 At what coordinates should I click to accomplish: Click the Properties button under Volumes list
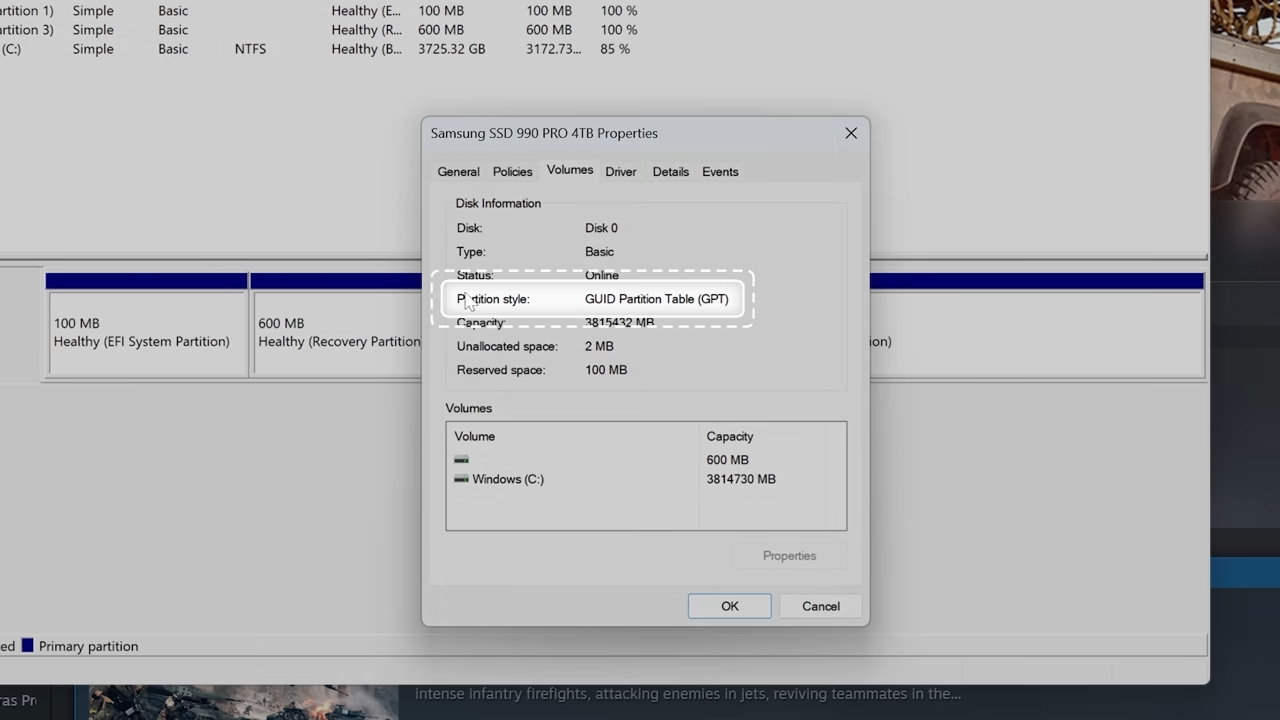coord(789,556)
